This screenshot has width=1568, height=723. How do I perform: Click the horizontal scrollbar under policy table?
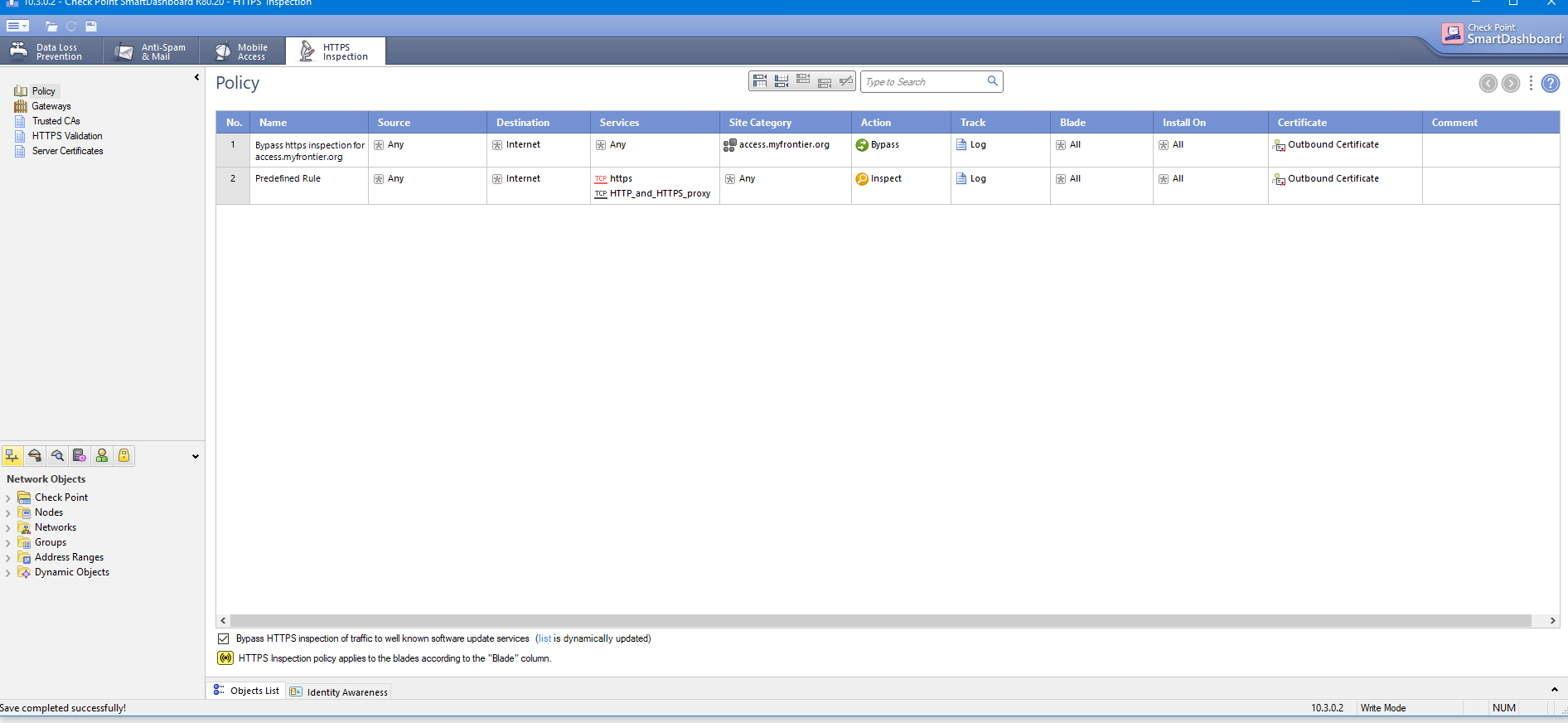pos(878,621)
